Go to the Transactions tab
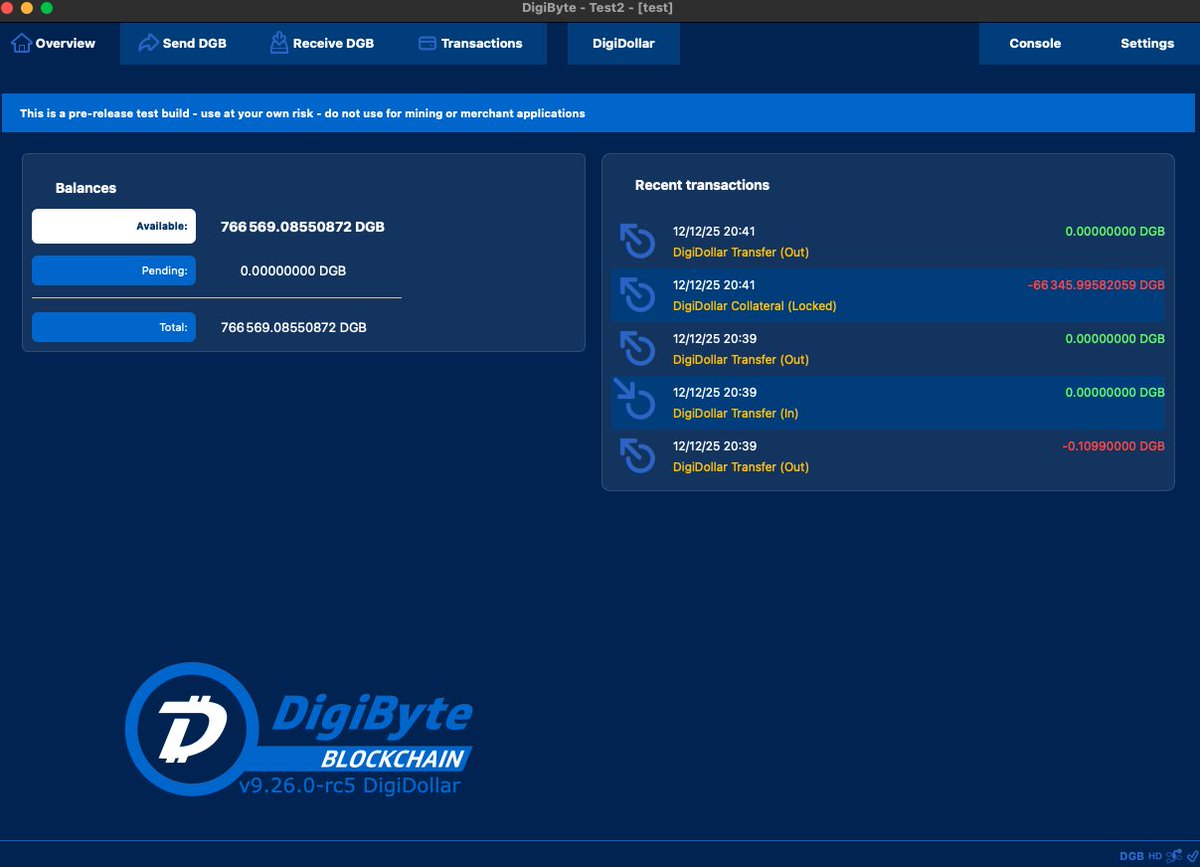Screen dimensions: 1200x867 [x=469, y=43]
